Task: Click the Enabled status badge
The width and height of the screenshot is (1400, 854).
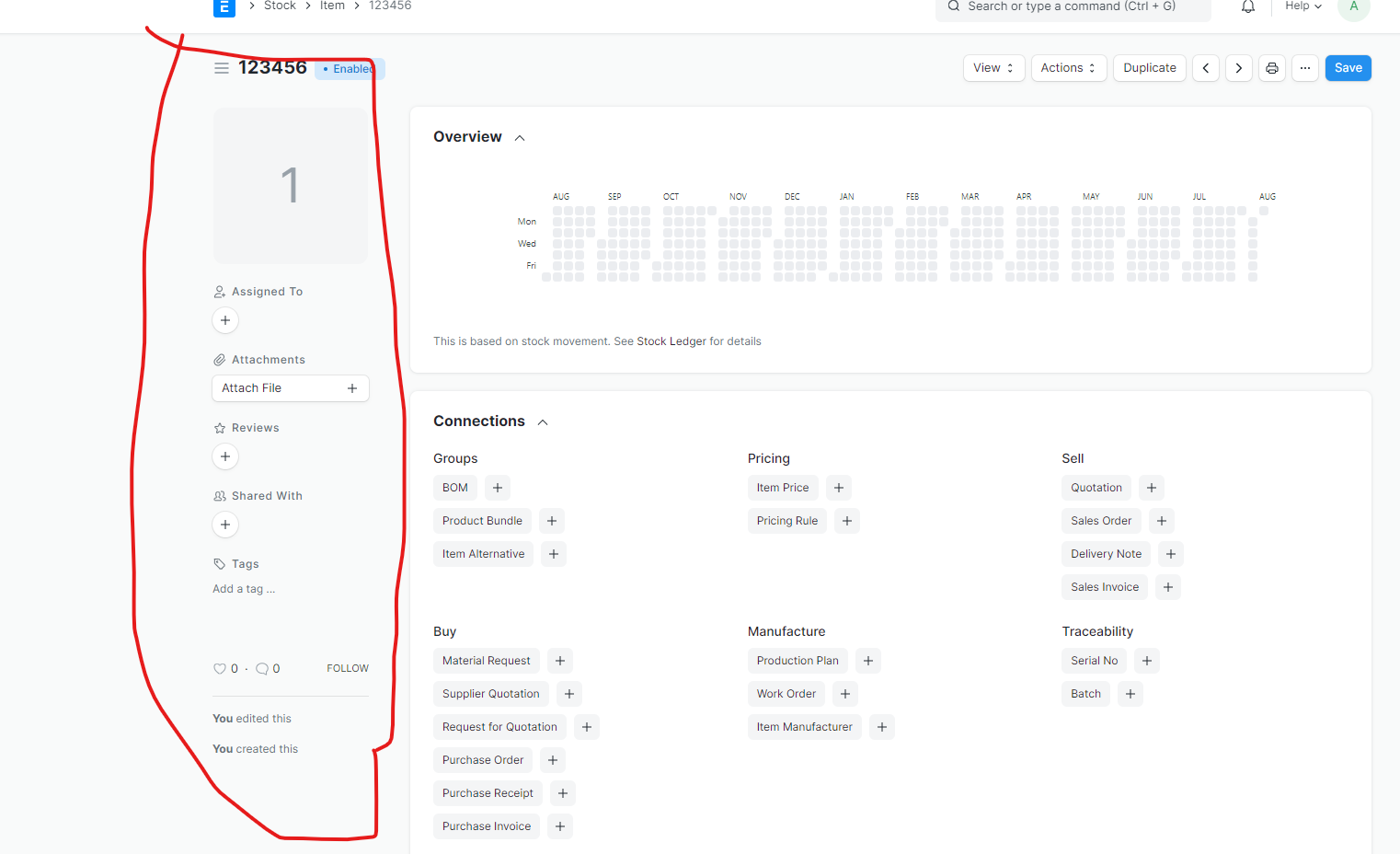Action: tap(348, 69)
